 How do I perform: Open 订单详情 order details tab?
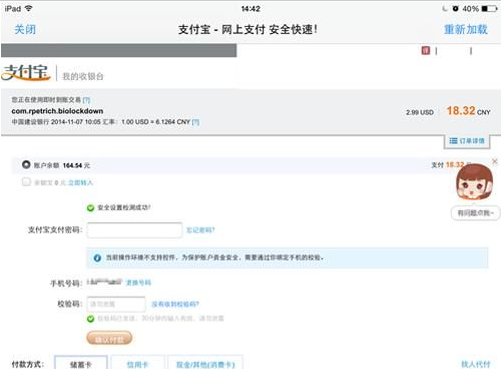467,141
